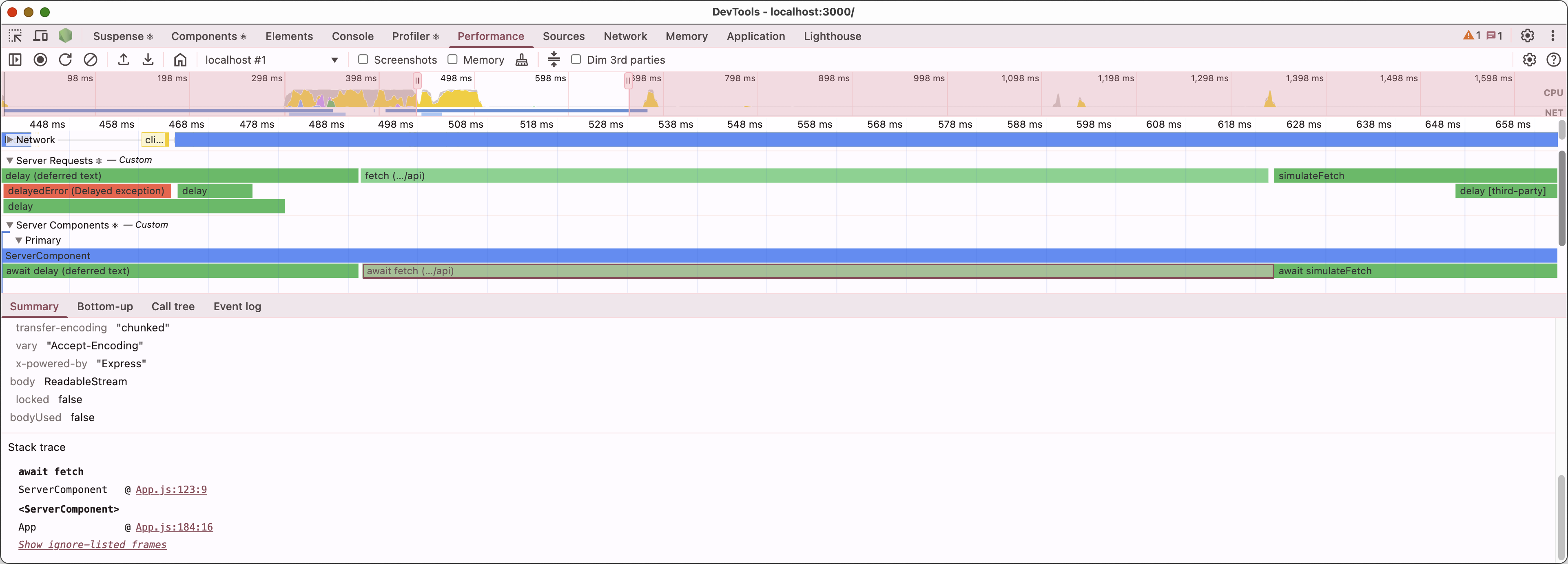The width and height of the screenshot is (1568, 564).
Task: Reload page and record new profile
Action: click(x=64, y=60)
